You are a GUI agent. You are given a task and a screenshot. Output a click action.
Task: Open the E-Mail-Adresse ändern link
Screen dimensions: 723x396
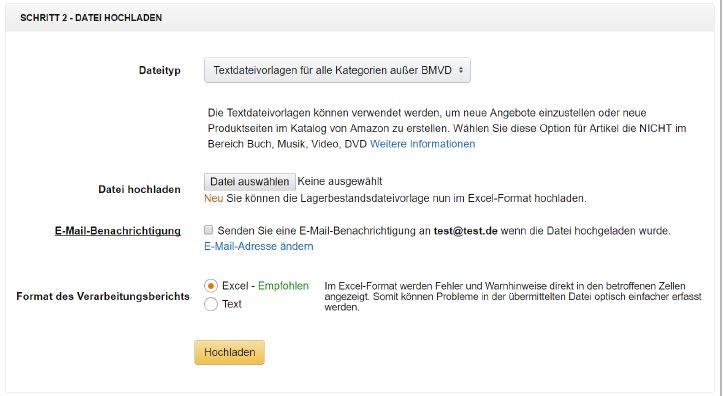coord(259,246)
